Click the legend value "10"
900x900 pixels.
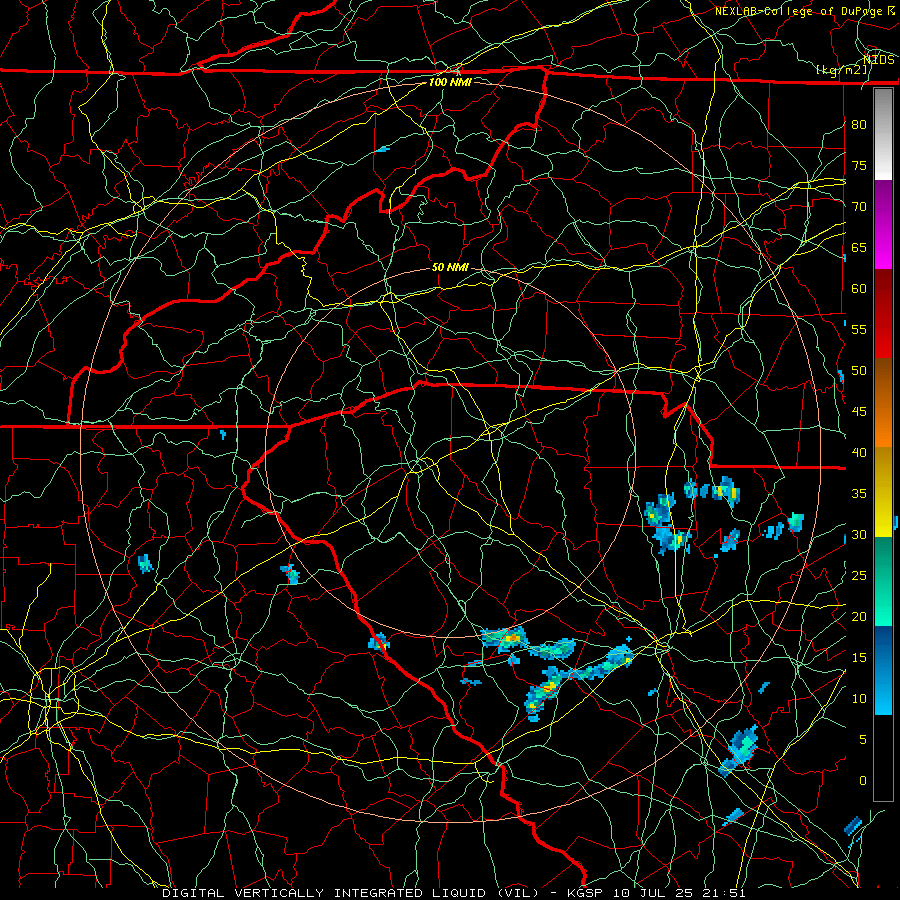[859, 699]
